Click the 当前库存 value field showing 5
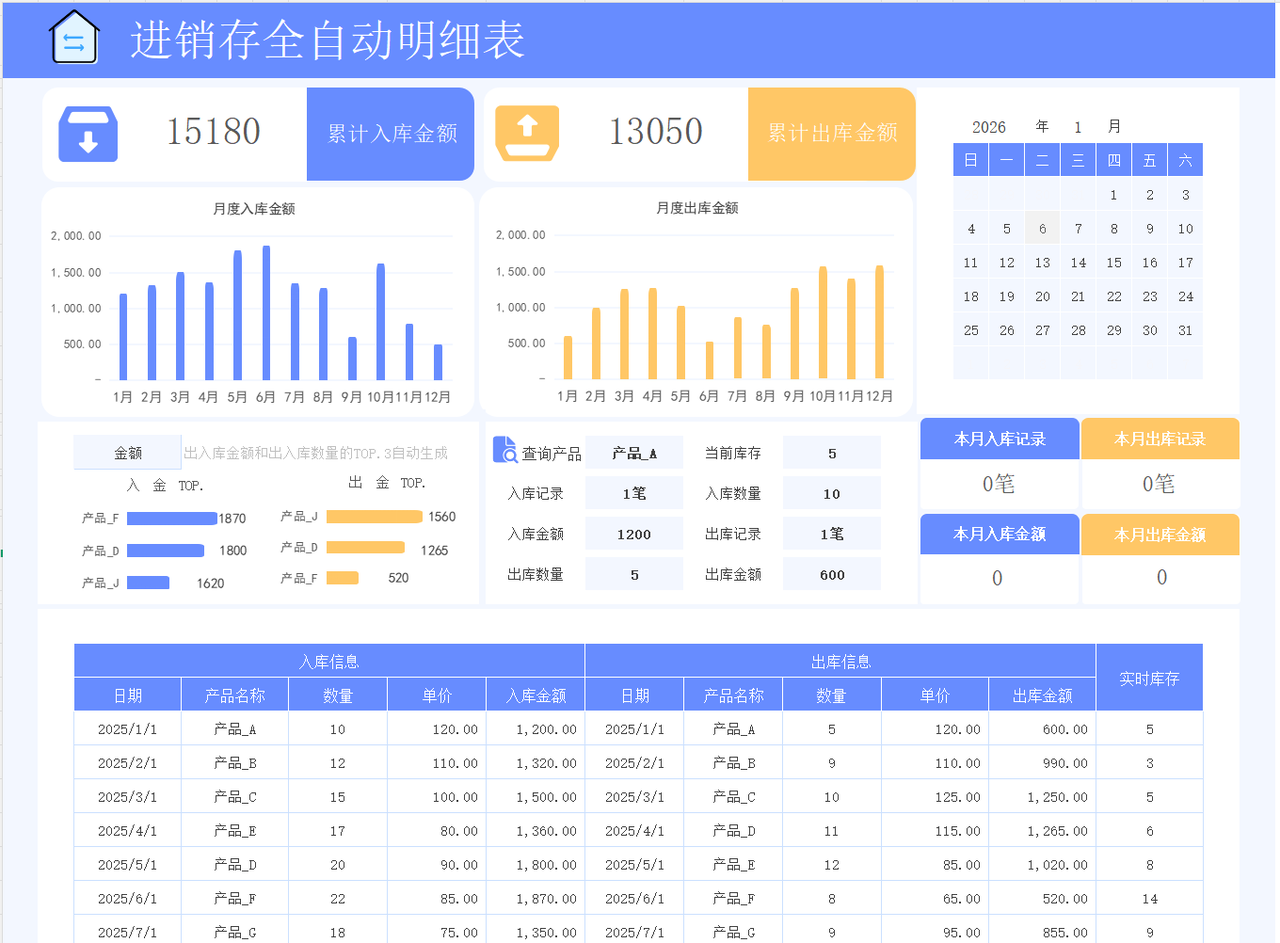This screenshot has width=1280, height=943. tap(832, 452)
